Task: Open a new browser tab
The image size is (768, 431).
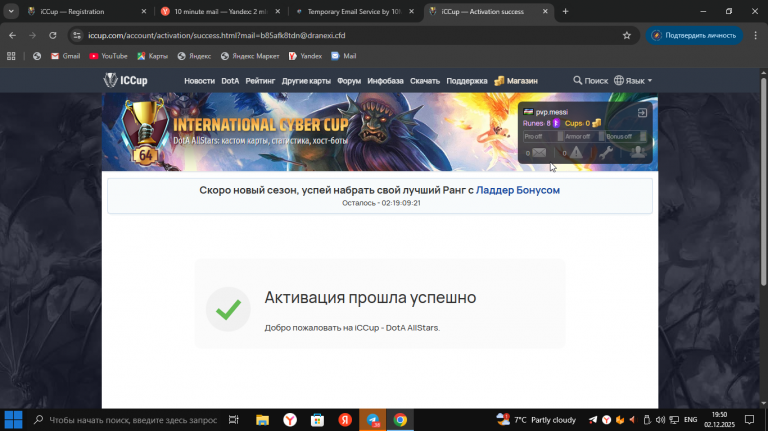Action: click(565, 11)
